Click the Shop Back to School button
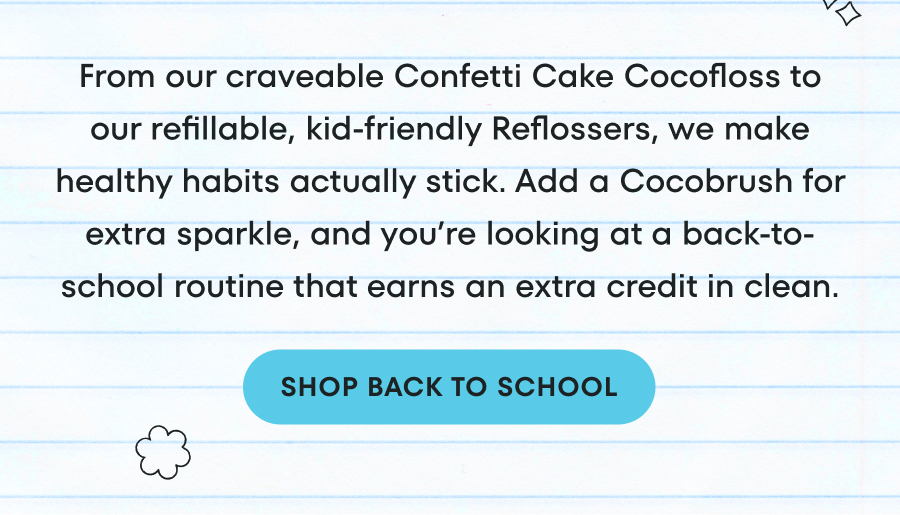This screenshot has width=900, height=515. pyautogui.click(x=449, y=387)
